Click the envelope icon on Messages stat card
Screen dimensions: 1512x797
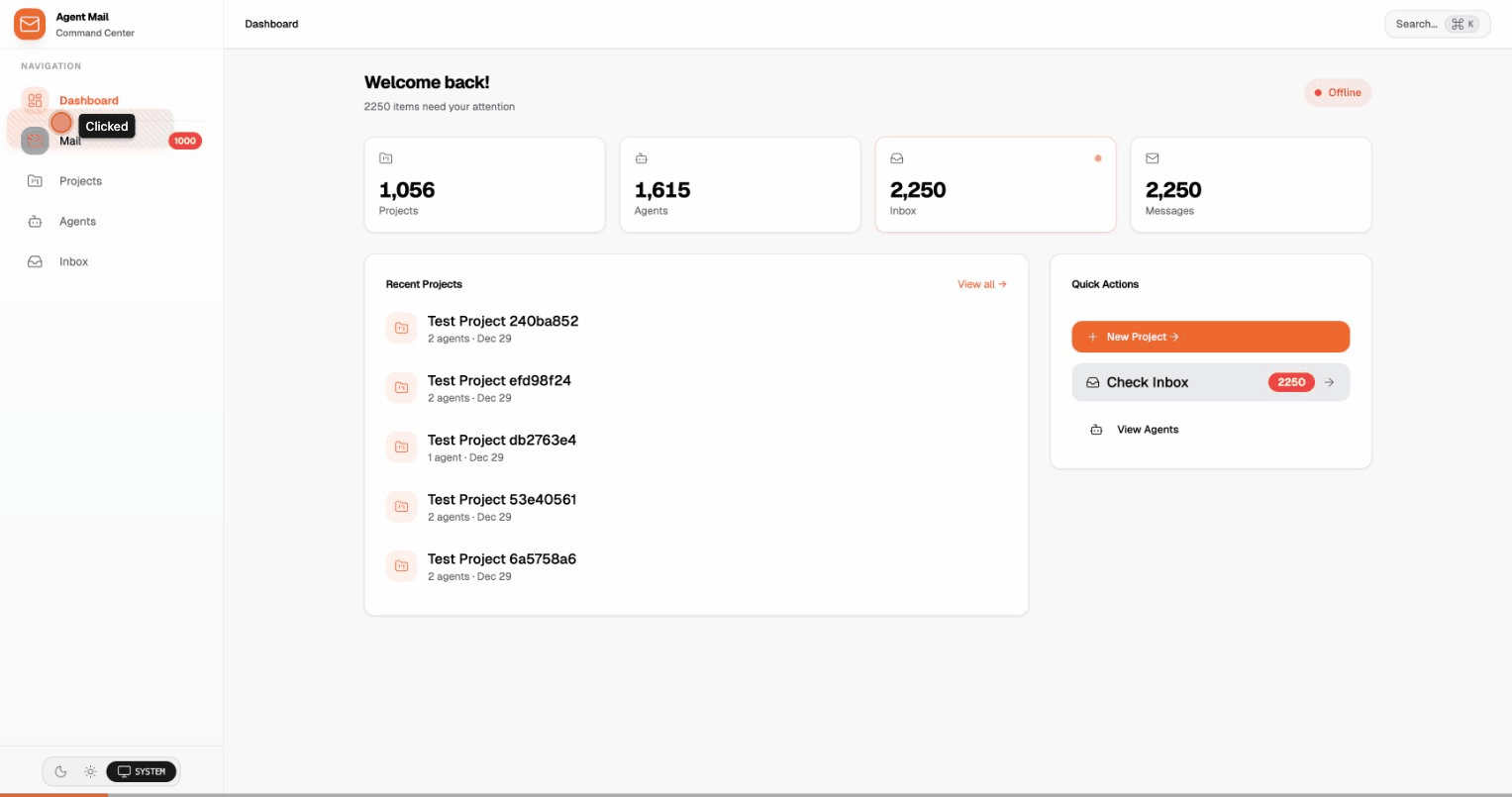tap(1153, 158)
